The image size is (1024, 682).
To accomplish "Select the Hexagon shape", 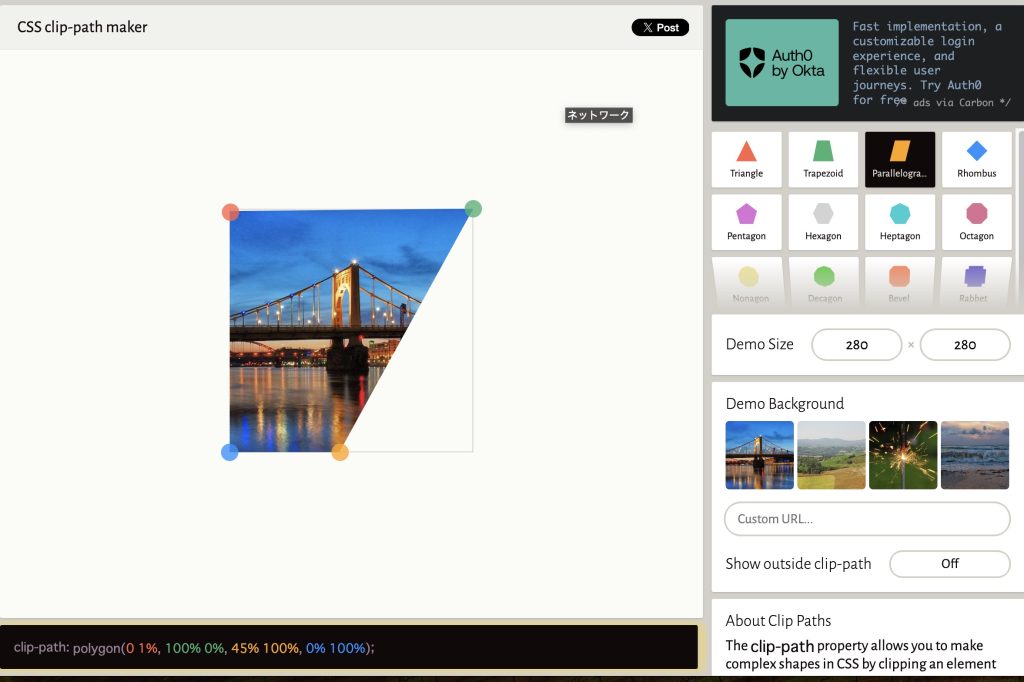I will [823, 222].
